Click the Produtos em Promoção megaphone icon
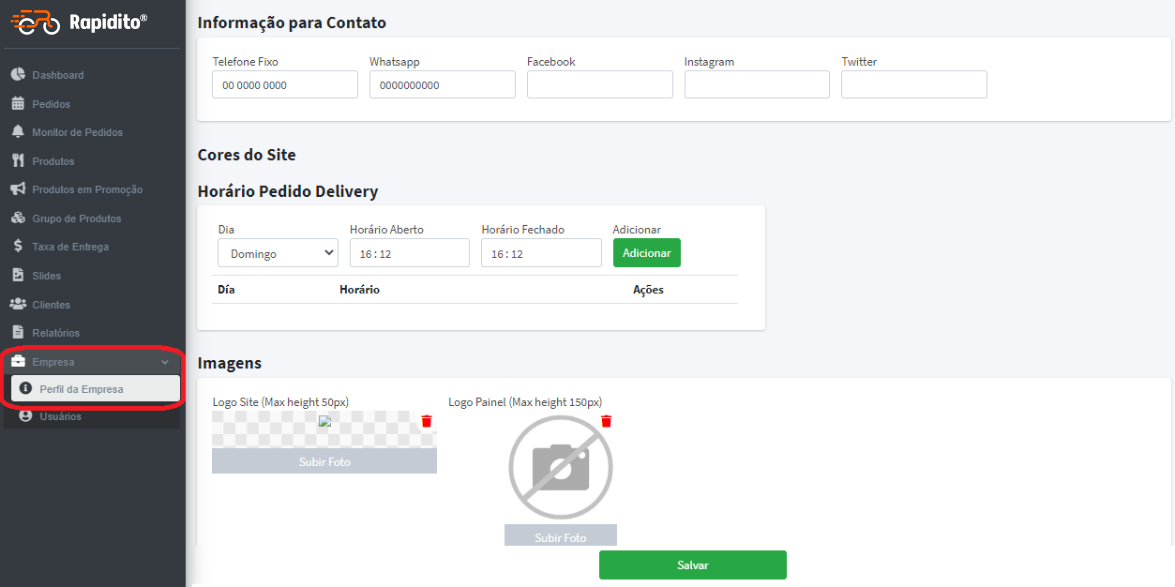The height and width of the screenshot is (587, 1175). coord(19,189)
